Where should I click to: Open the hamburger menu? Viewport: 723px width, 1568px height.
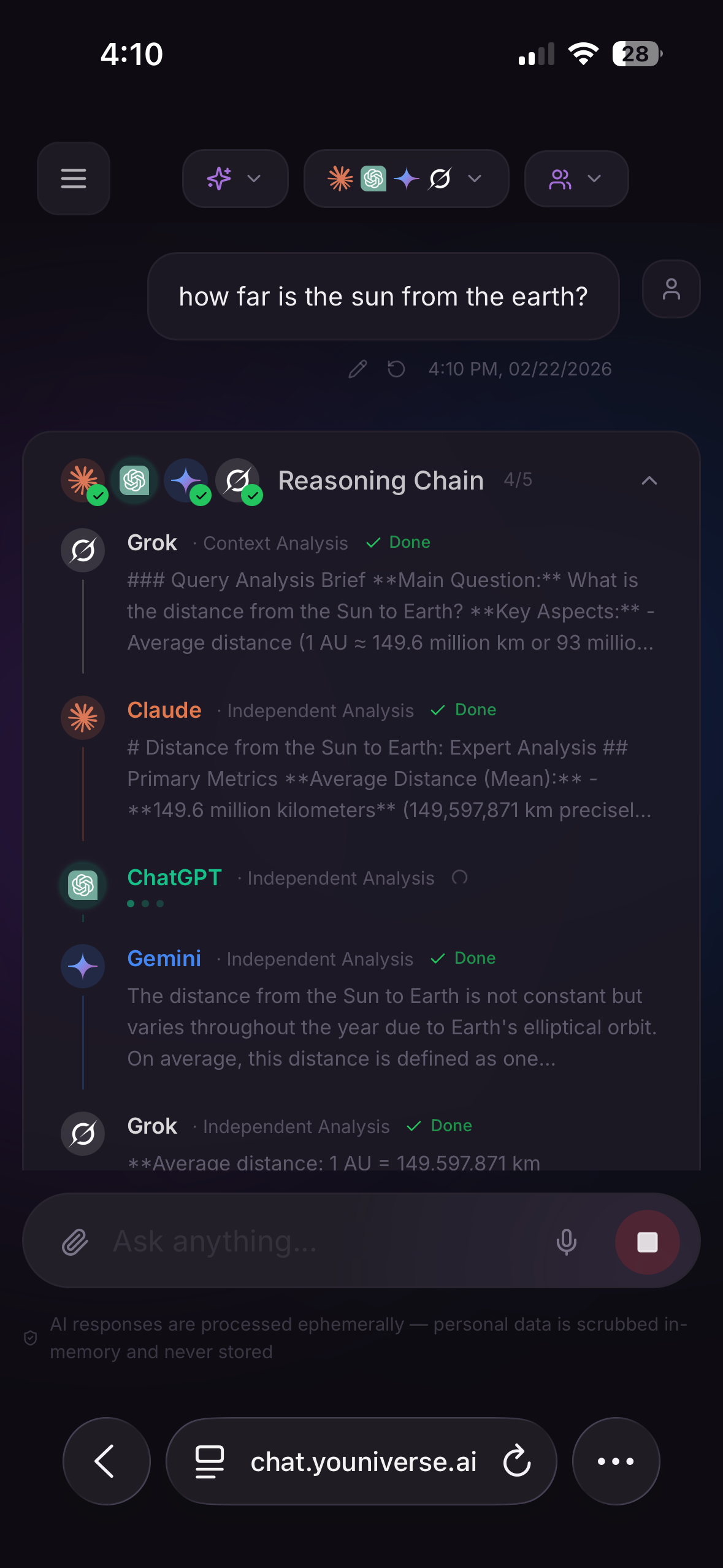pos(73,179)
